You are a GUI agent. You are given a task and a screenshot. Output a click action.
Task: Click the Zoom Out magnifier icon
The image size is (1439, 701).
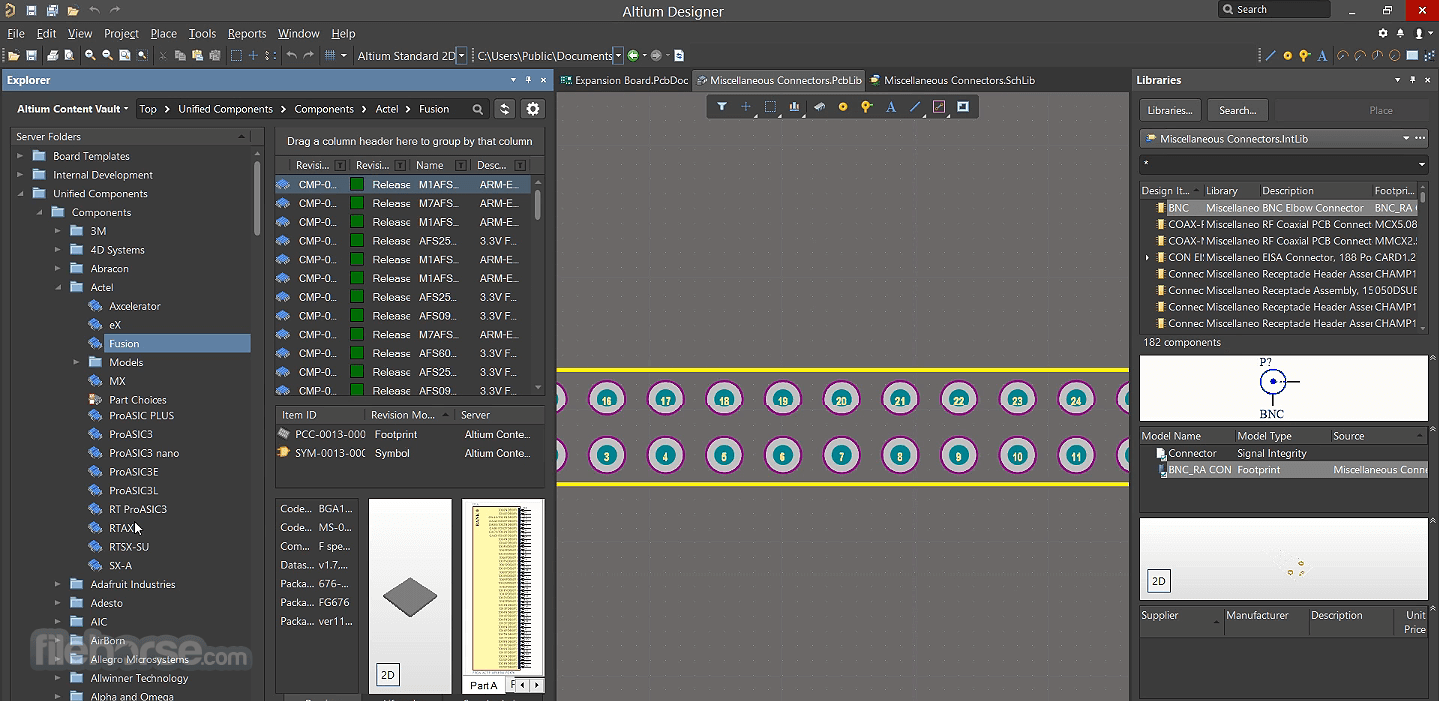click(107, 56)
